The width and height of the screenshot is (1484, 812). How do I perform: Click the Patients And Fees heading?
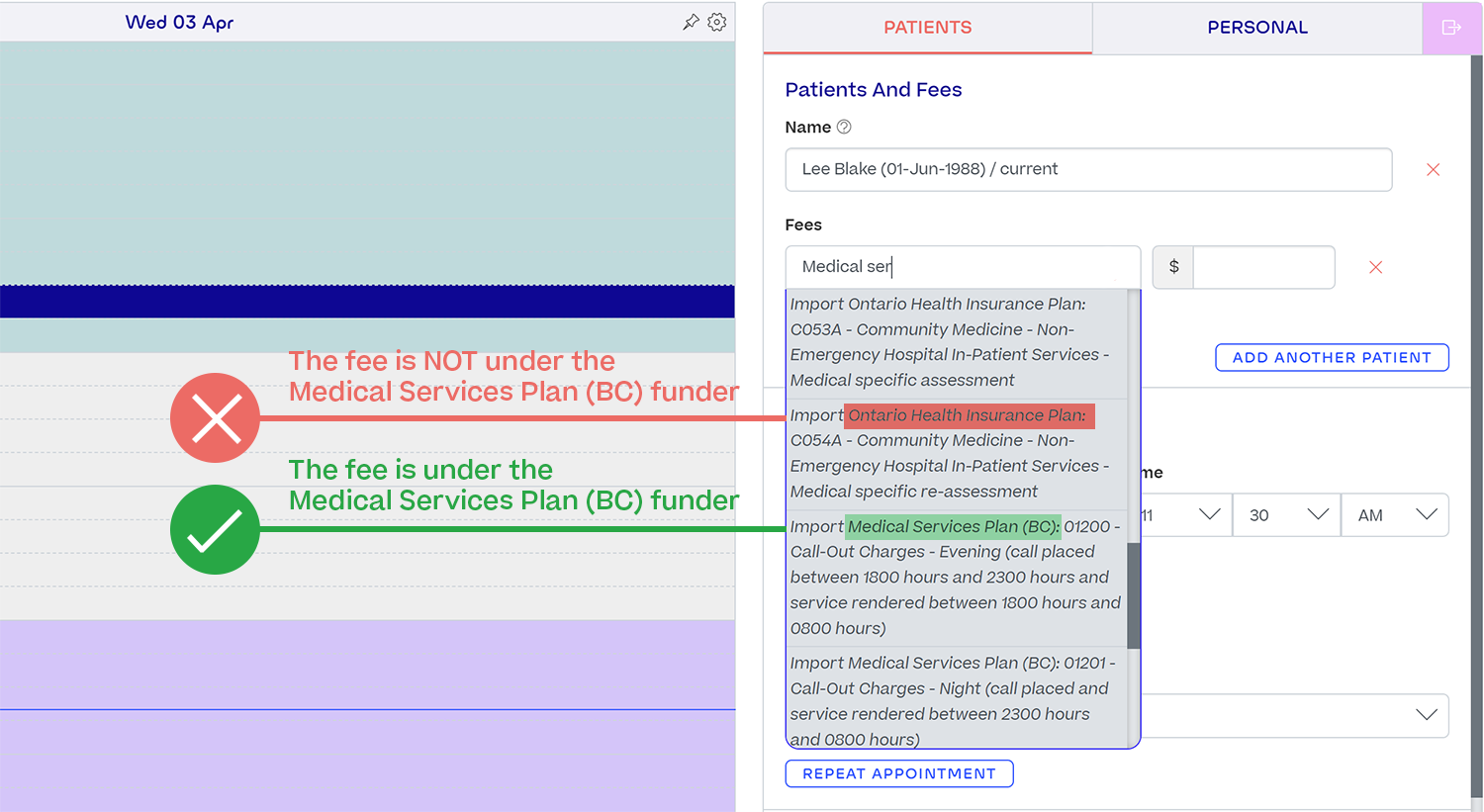point(874,90)
